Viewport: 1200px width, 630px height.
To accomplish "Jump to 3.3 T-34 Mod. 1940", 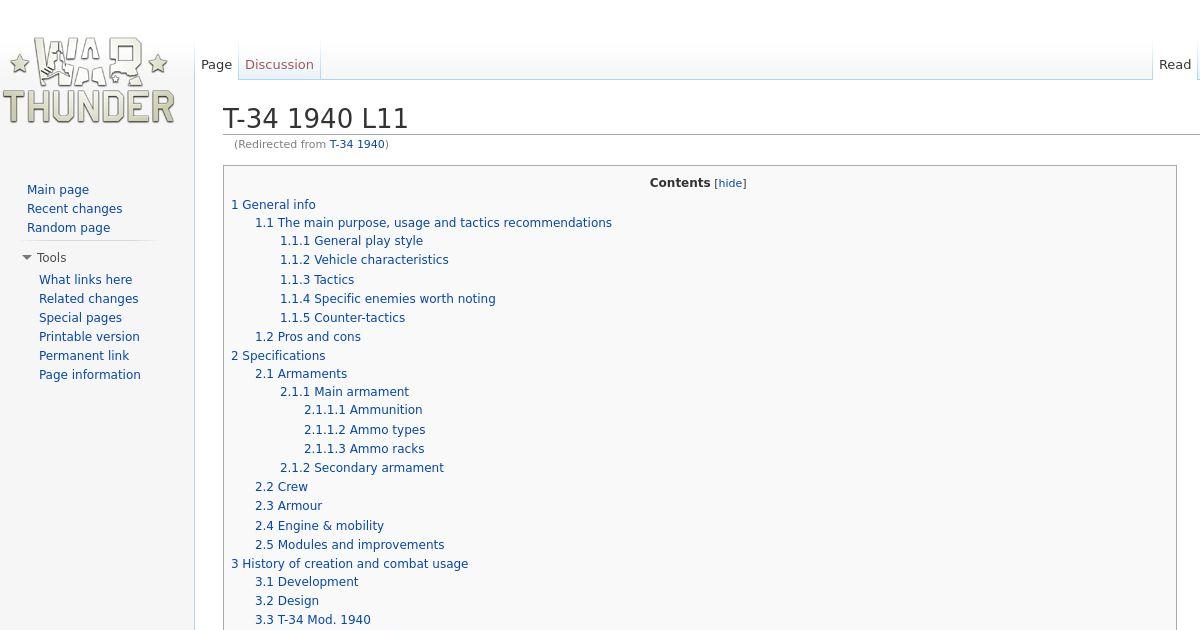I will 313,620.
